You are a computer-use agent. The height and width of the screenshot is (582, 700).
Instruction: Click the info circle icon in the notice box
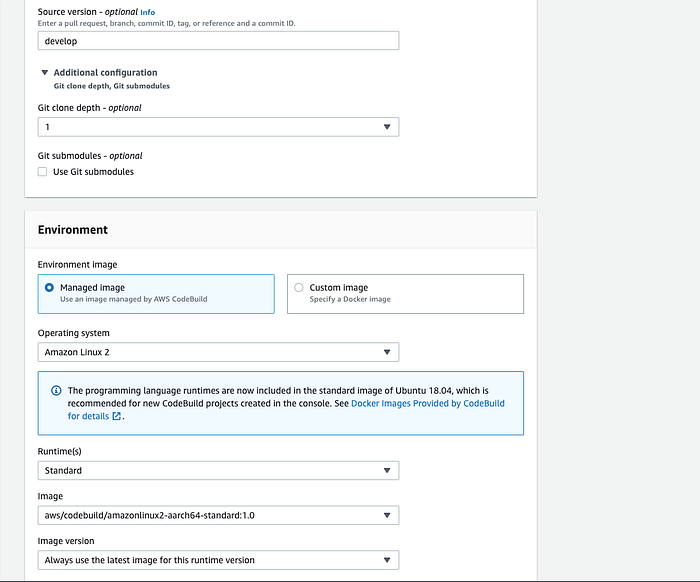[x=56, y=391]
